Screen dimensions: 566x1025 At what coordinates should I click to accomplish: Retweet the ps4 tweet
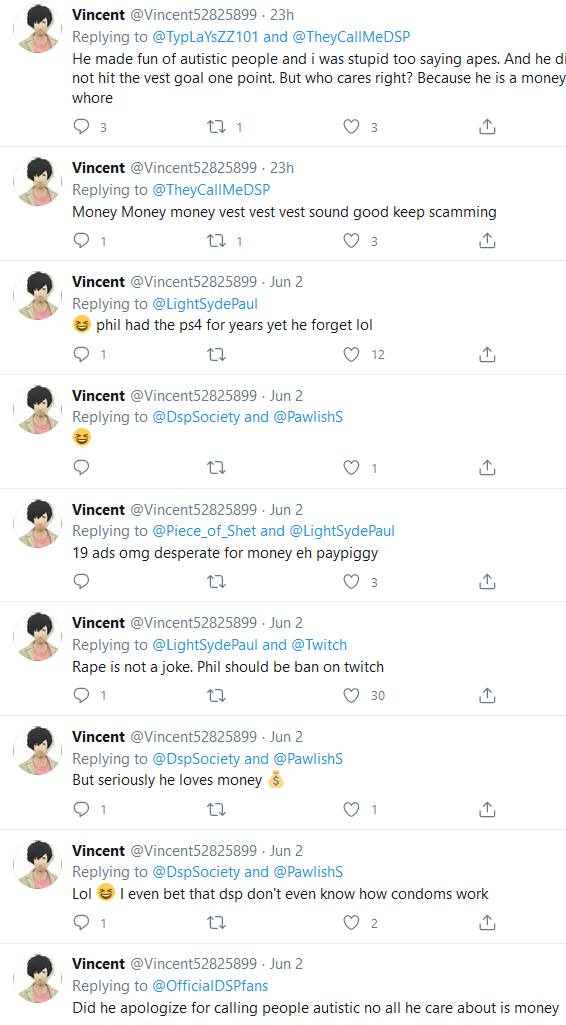point(216,354)
